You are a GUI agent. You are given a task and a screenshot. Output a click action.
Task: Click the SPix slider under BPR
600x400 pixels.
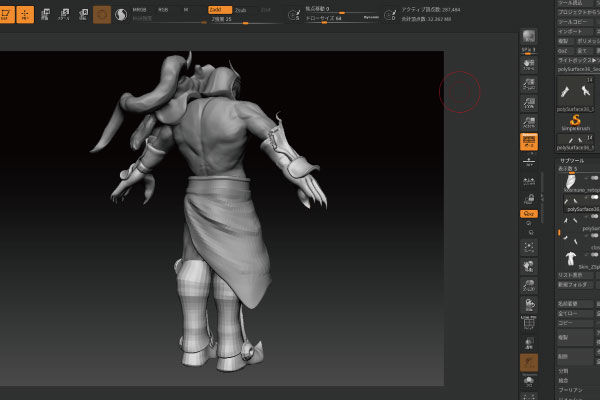coord(529,51)
